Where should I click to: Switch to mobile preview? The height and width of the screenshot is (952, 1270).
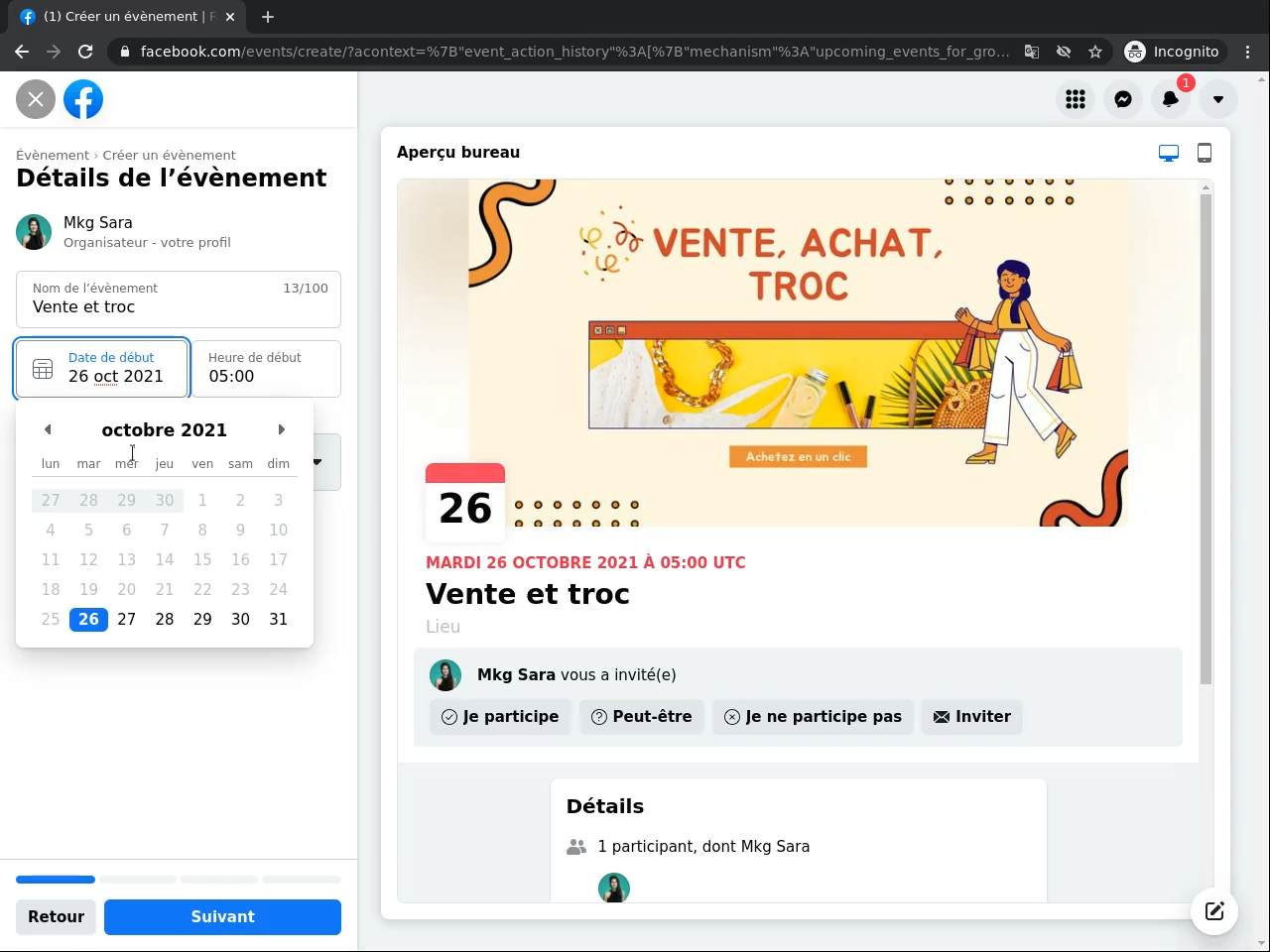(x=1205, y=153)
